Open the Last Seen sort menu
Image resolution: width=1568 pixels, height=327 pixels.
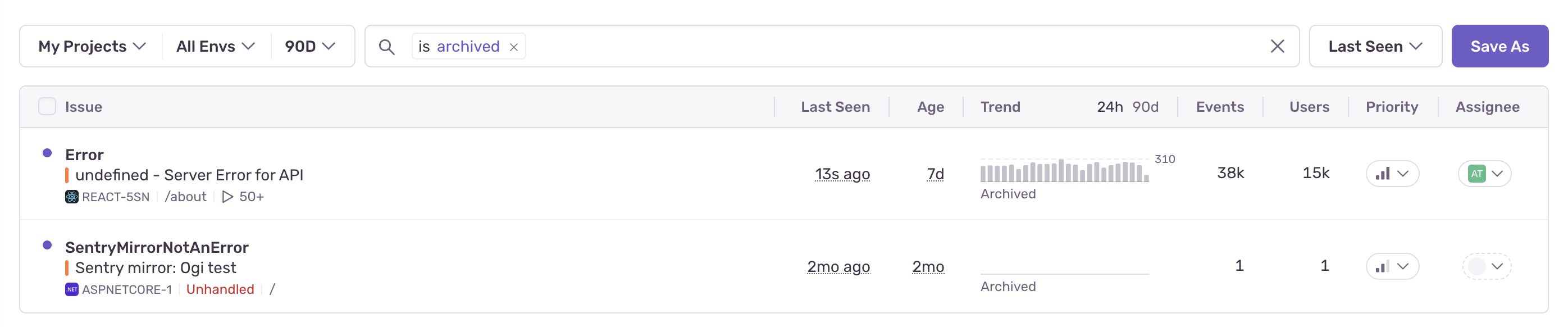tap(1375, 46)
